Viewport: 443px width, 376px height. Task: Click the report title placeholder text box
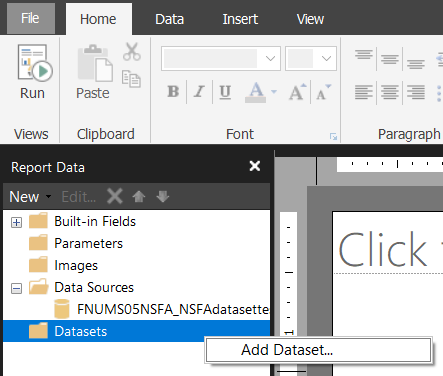388,249
